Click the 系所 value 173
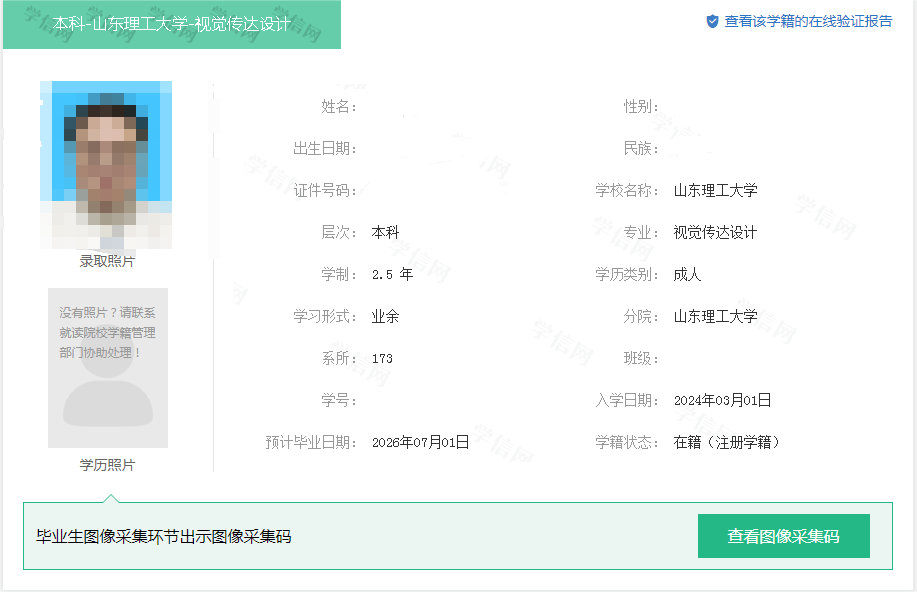The height and width of the screenshot is (592, 917). pos(382,359)
